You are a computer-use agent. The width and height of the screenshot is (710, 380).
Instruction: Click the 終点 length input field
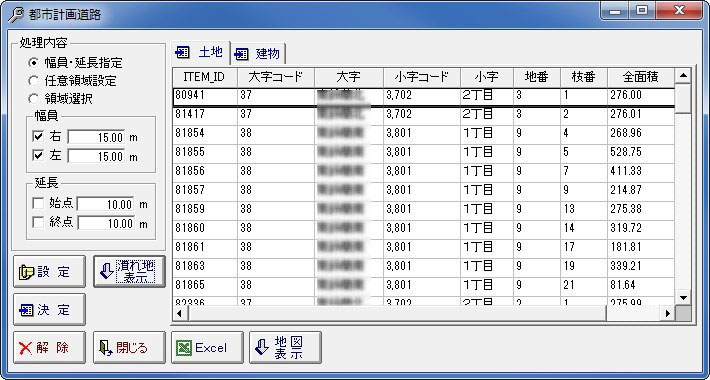[x=106, y=223]
